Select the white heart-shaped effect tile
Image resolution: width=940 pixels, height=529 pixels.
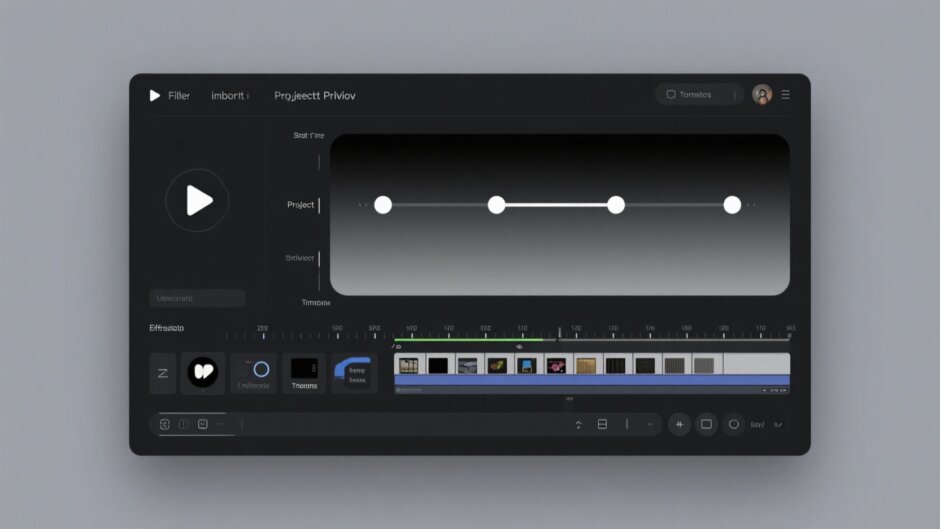pyautogui.click(x=203, y=372)
